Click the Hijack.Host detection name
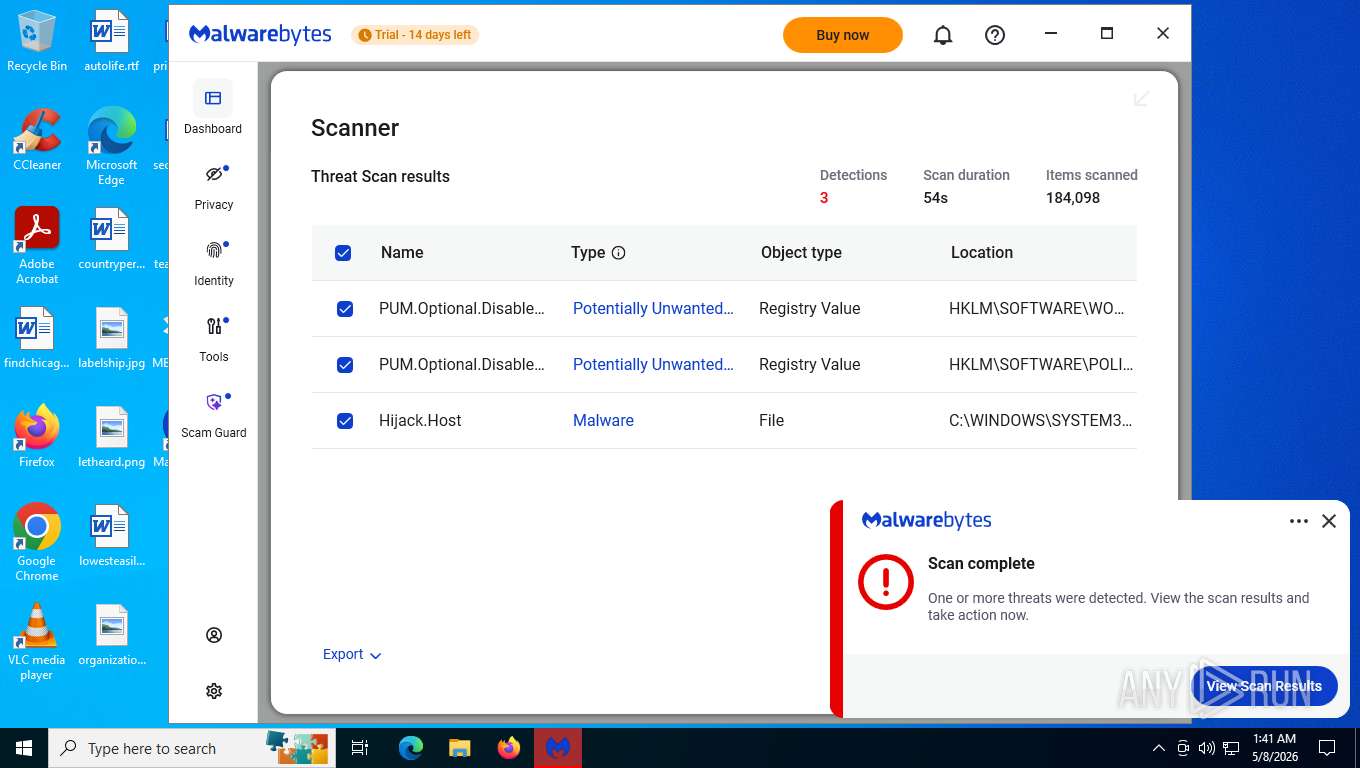 point(420,420)
